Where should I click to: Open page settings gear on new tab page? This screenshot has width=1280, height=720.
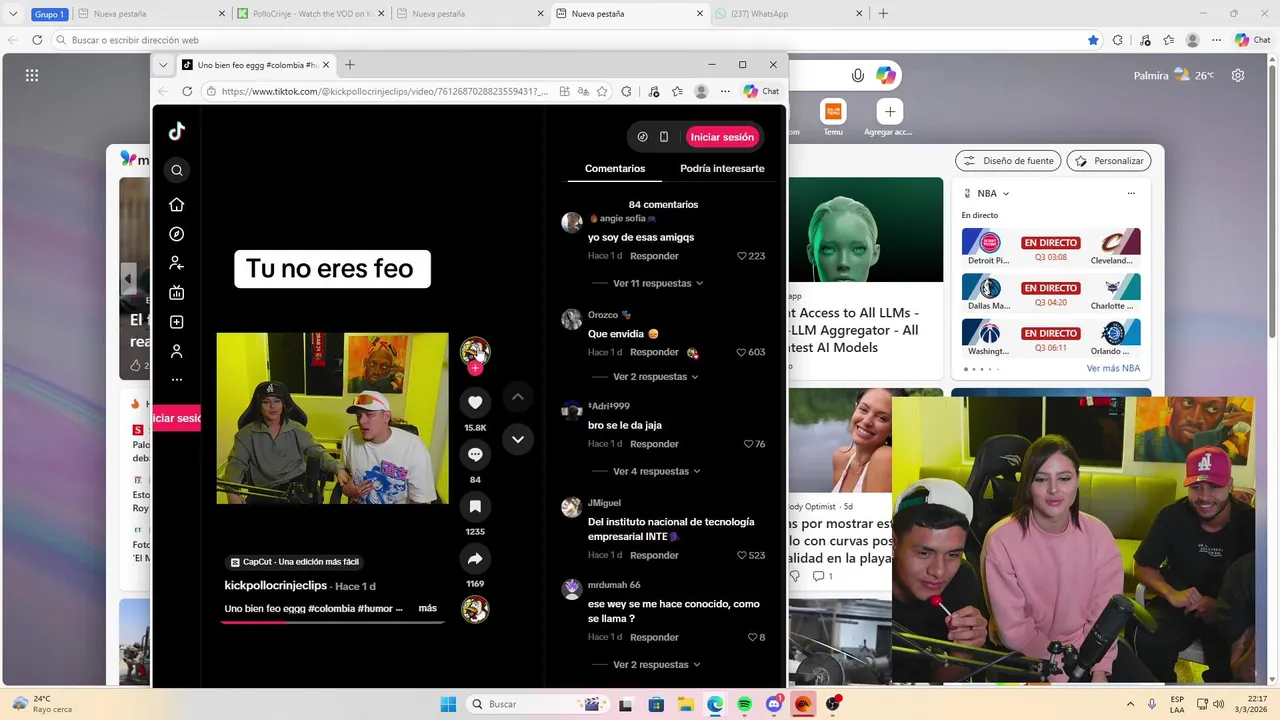[1238, 75]
